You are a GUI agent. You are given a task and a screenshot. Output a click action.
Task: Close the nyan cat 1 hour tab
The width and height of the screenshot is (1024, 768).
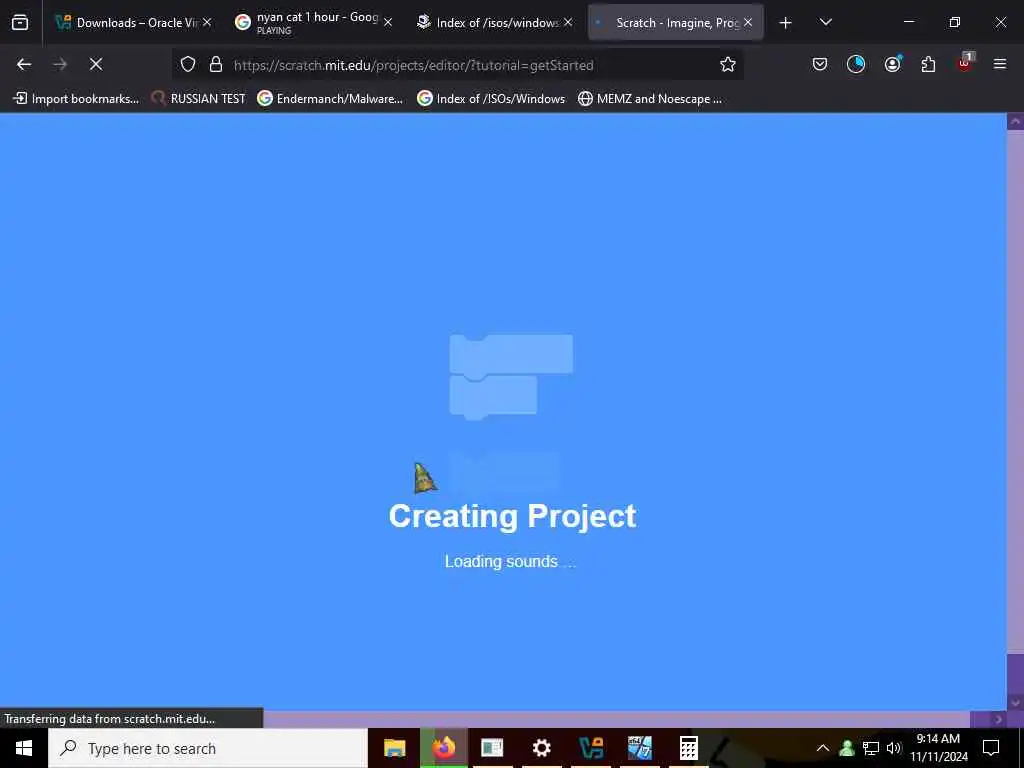coord(388,22)
